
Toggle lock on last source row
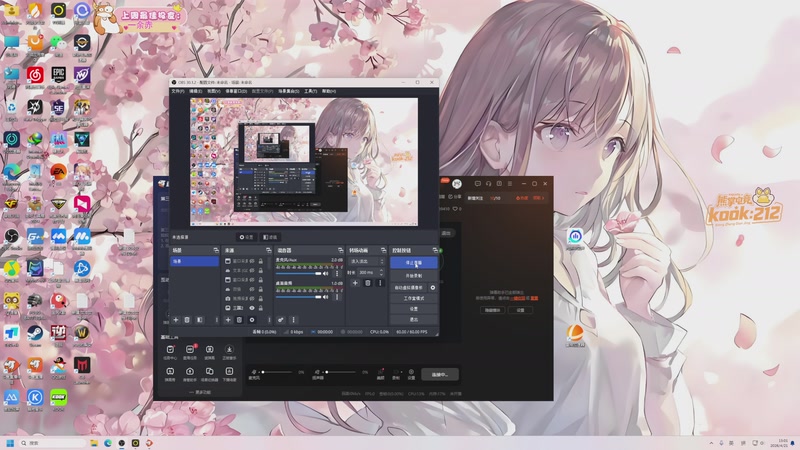(x=261, y=308)
